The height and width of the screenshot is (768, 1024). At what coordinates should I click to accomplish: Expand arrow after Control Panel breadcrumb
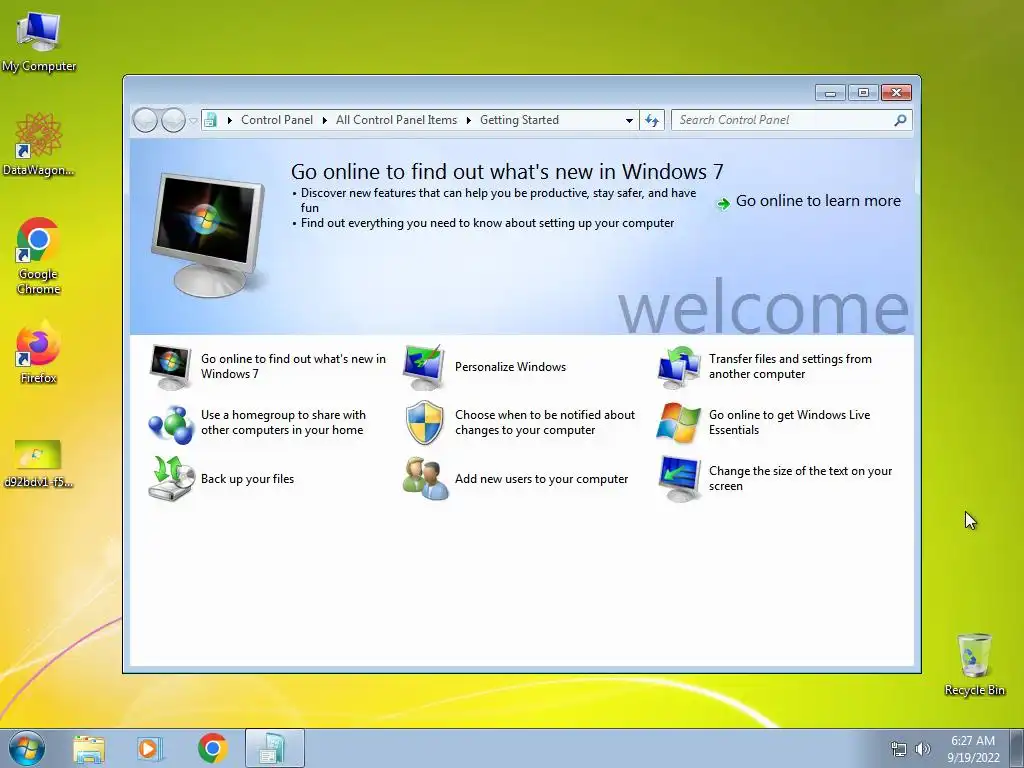pyautogui.click(x=325, y=120)
